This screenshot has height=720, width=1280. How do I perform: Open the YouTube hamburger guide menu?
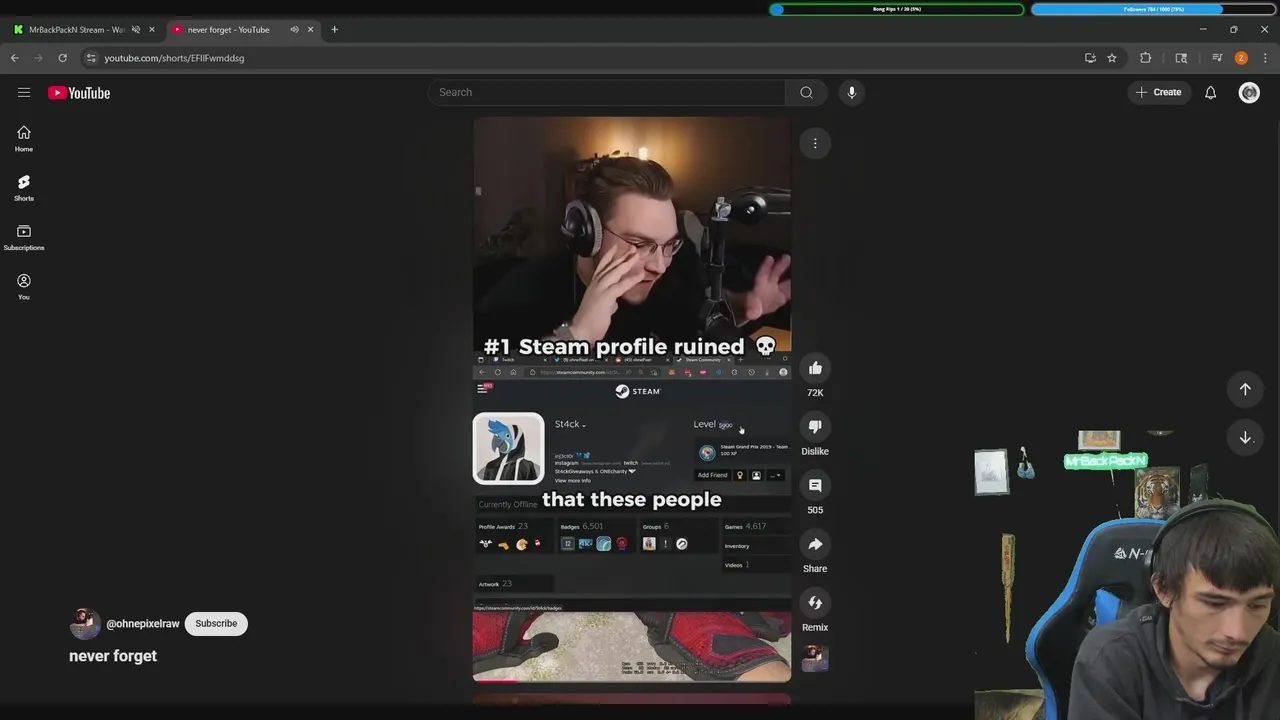click(x=24, y=92)
